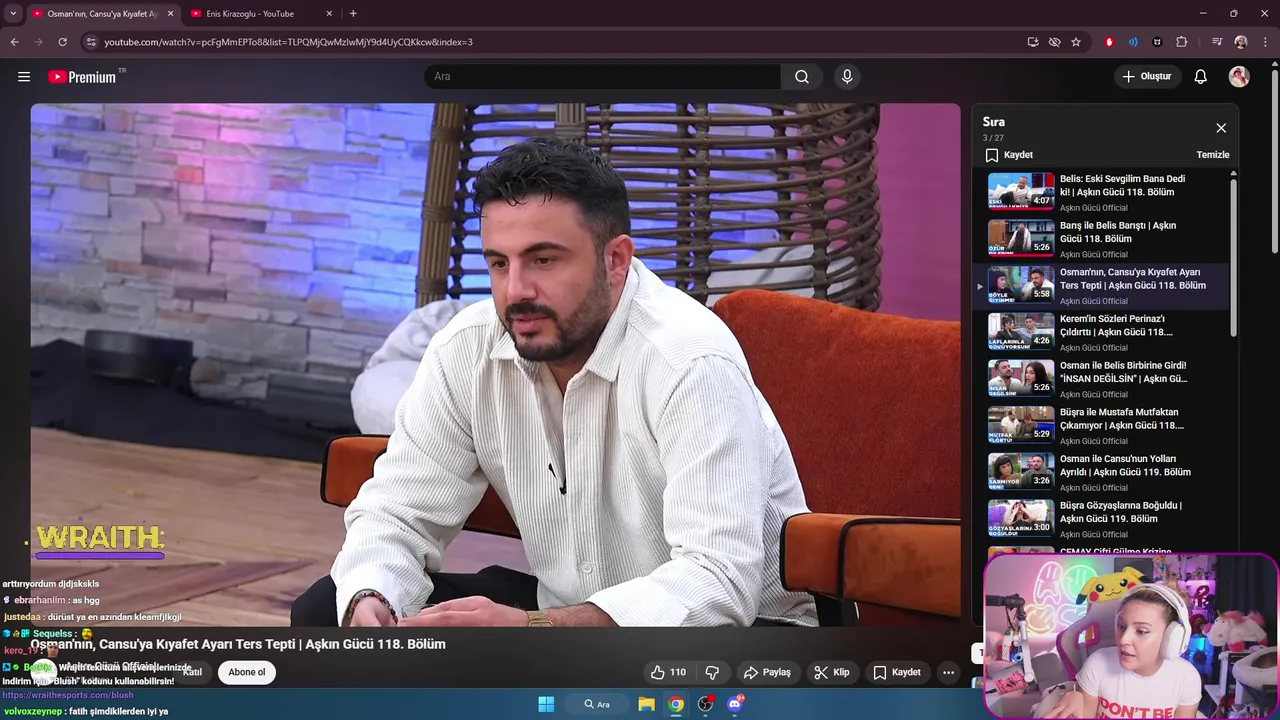Image resolution: width=1280 pixels, height=720 pixels.
Task: Open more actions three-dot menu under video
Action: (948, 672)
